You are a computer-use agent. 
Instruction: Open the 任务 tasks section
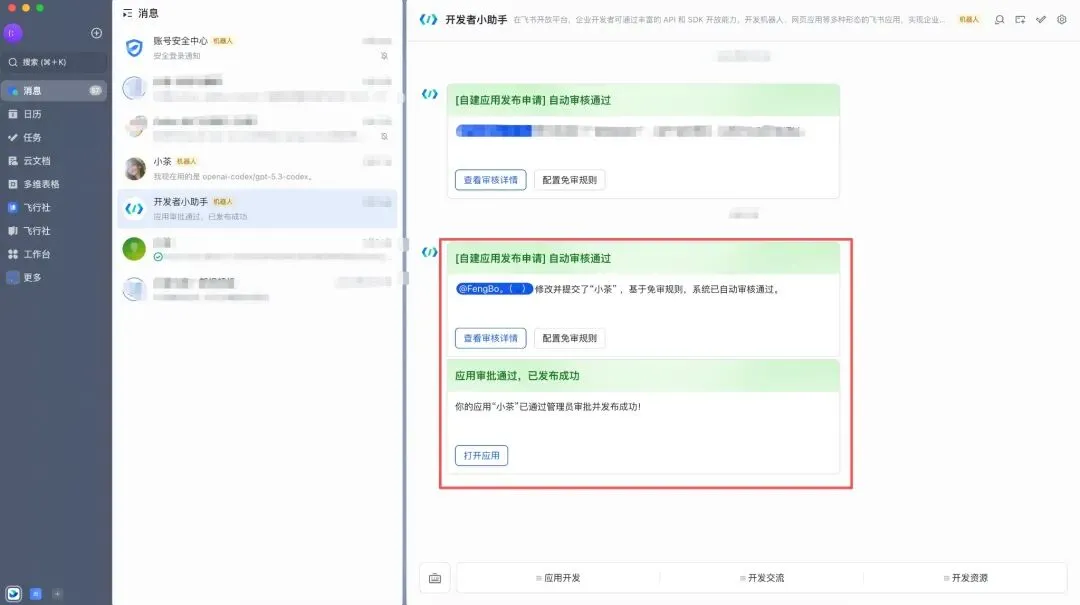coord(55,137)
